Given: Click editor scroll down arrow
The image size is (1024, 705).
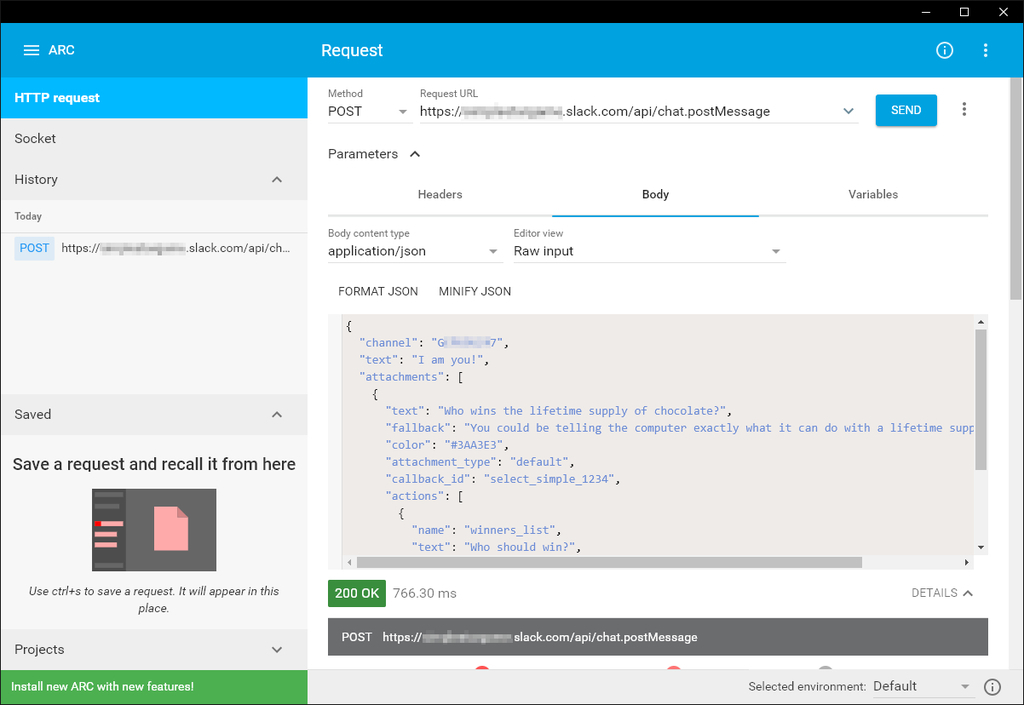Looking at the screenshot, I should click(980, 548).
